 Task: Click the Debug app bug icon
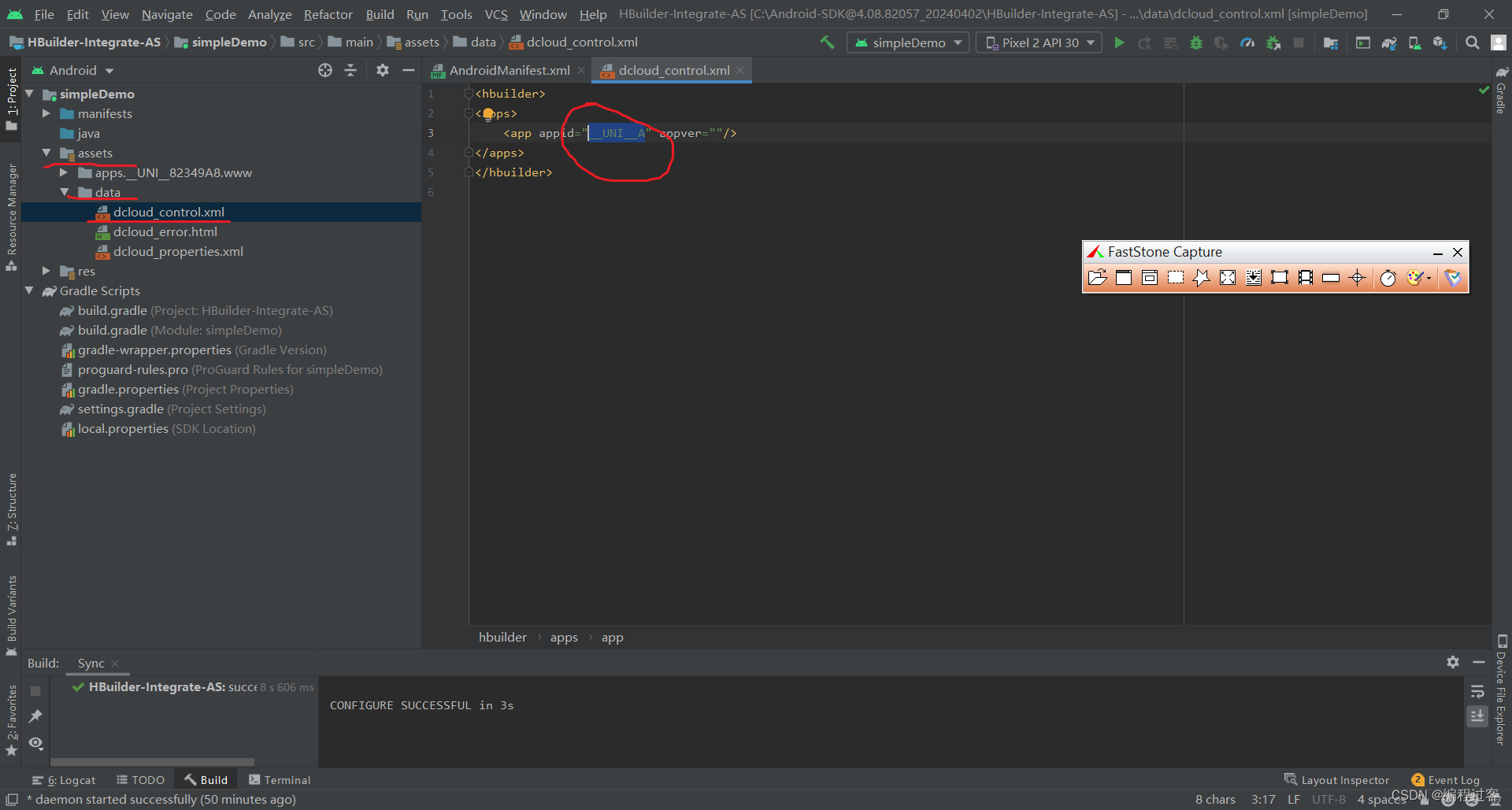click(1196, 43)
